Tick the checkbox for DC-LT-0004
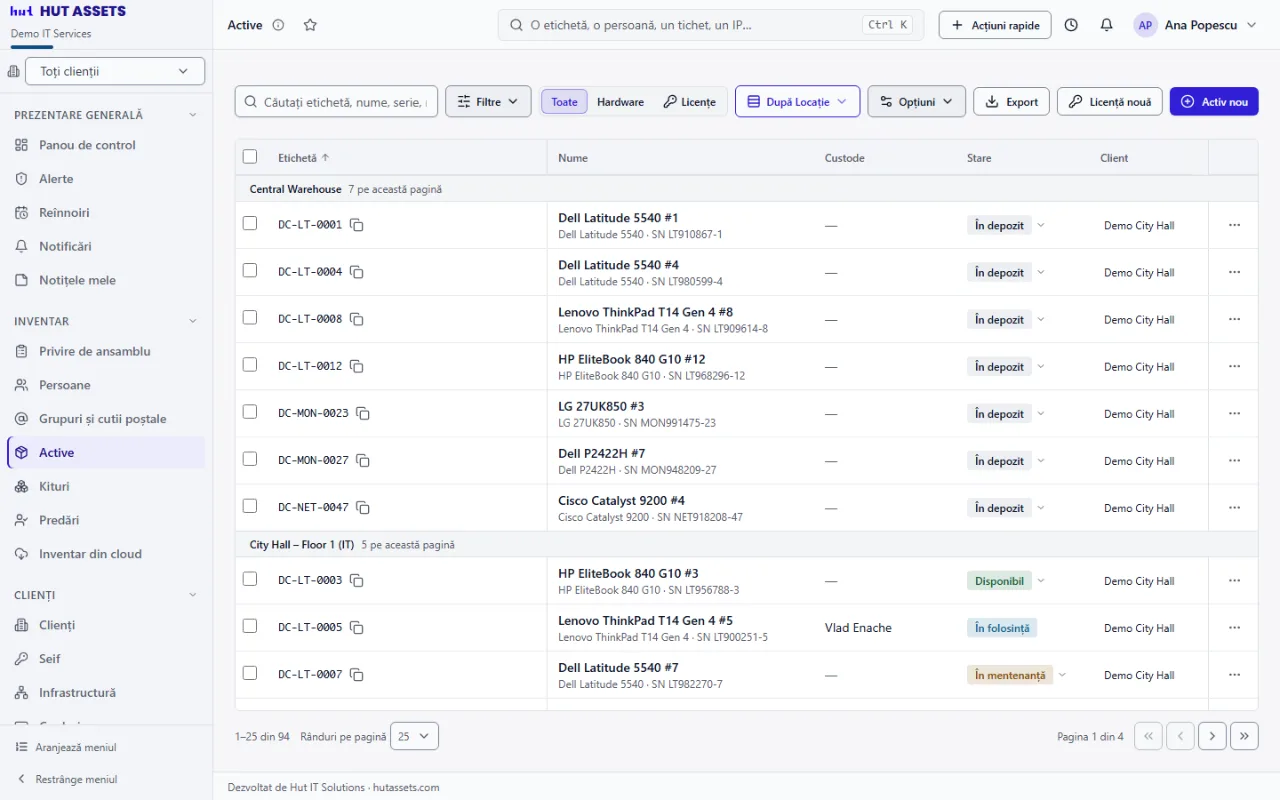Image resolution: width=1280 pixels, height=800 pixels. click(x=250, y=271)
